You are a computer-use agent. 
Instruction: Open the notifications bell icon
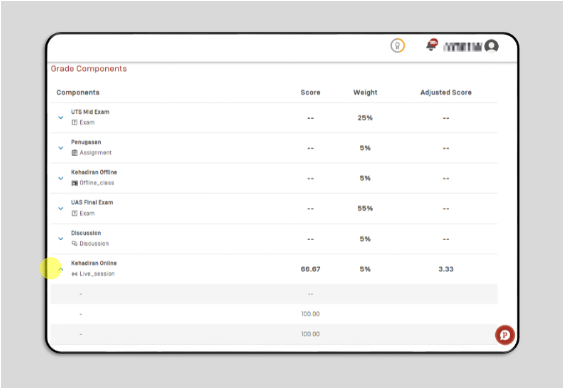pos(432,45)
